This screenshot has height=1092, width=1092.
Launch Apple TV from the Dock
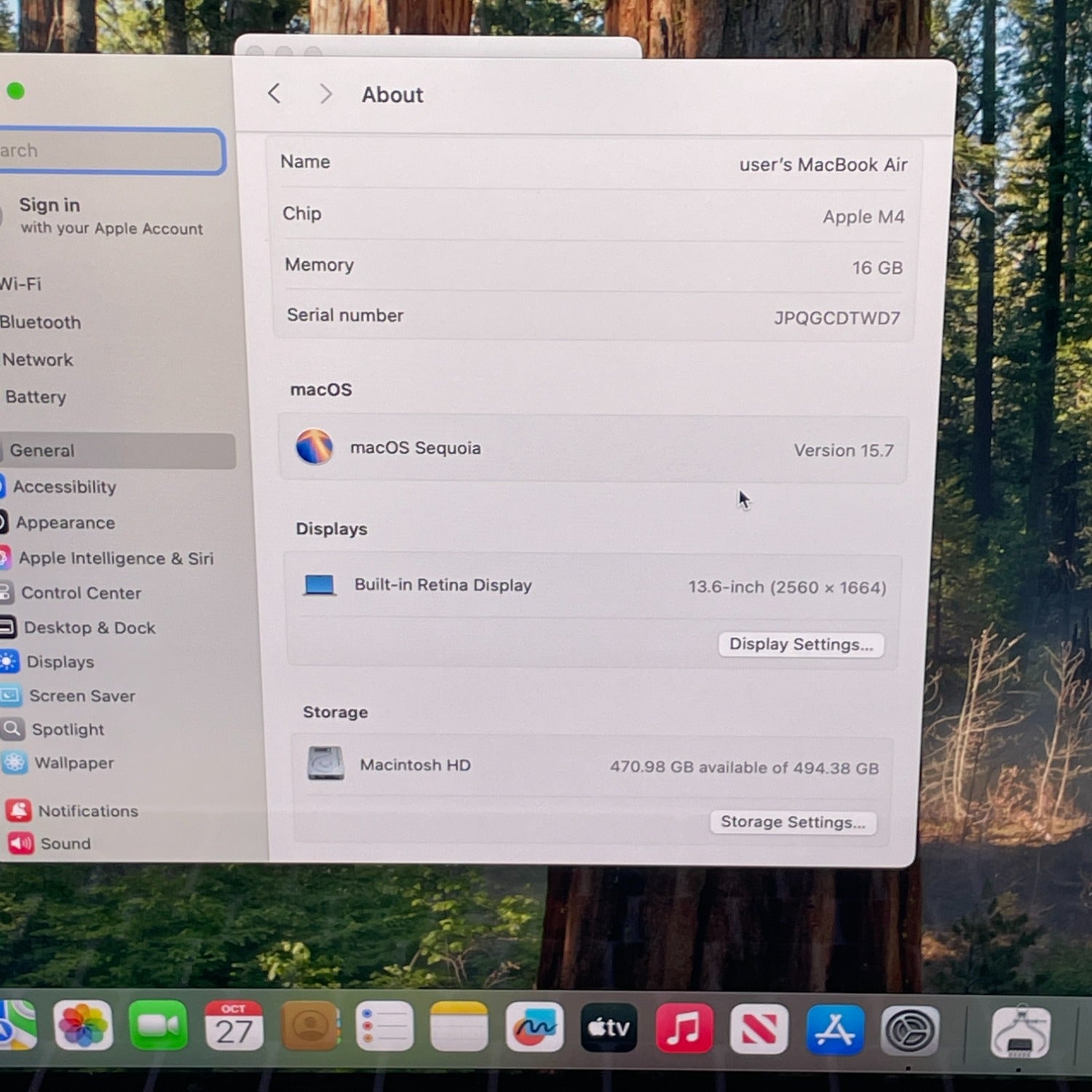pyautogui.click(x=609, y=1028)
